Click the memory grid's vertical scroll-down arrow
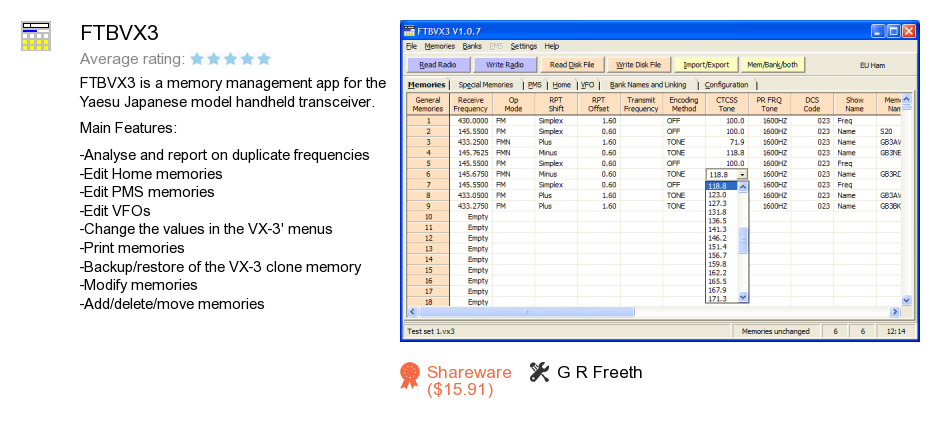This screenshot has width=940, height=425. (x=906, y=300)
